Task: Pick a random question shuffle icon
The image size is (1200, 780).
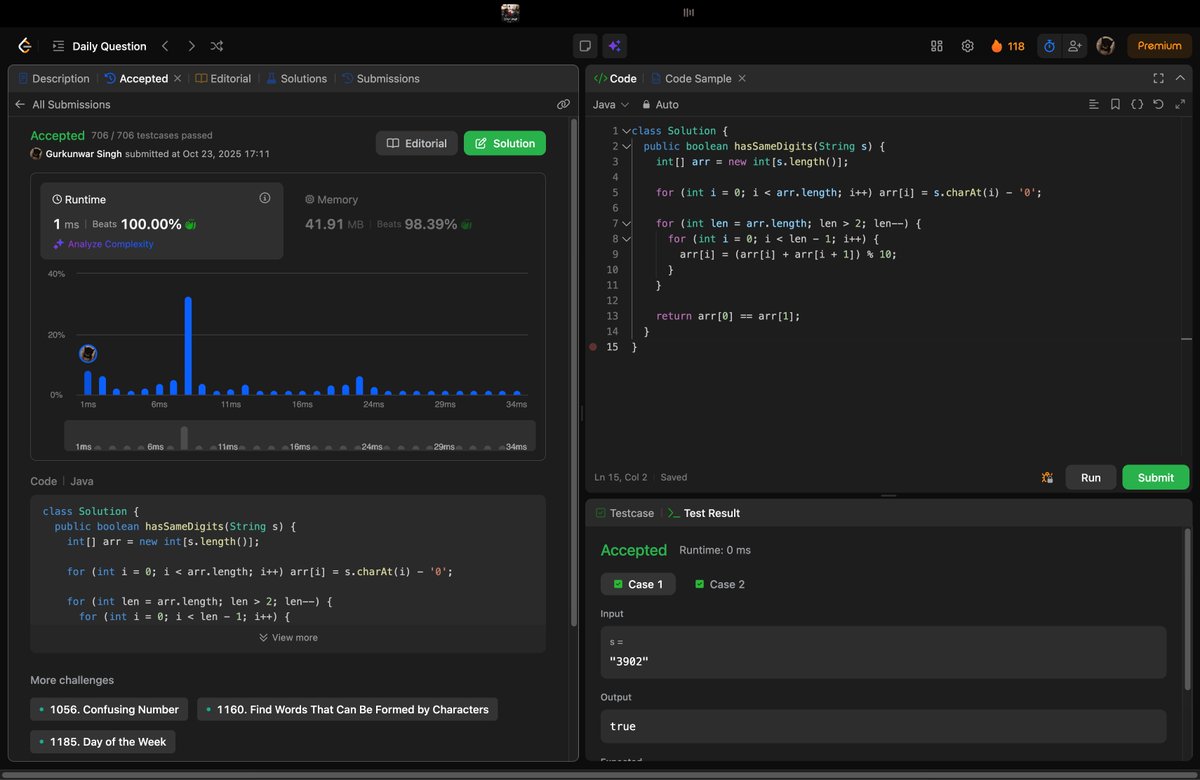Action: coord(217,46)
